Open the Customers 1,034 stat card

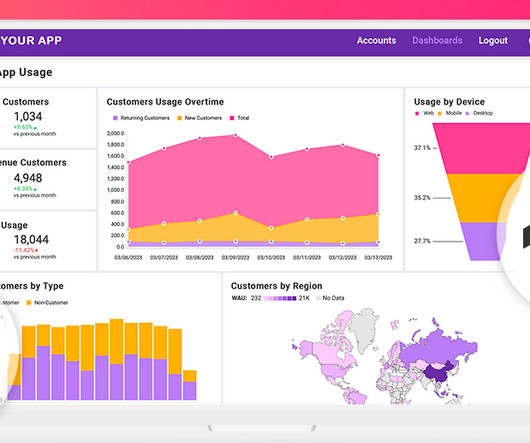pyautogui.click(x=48, y=118)
